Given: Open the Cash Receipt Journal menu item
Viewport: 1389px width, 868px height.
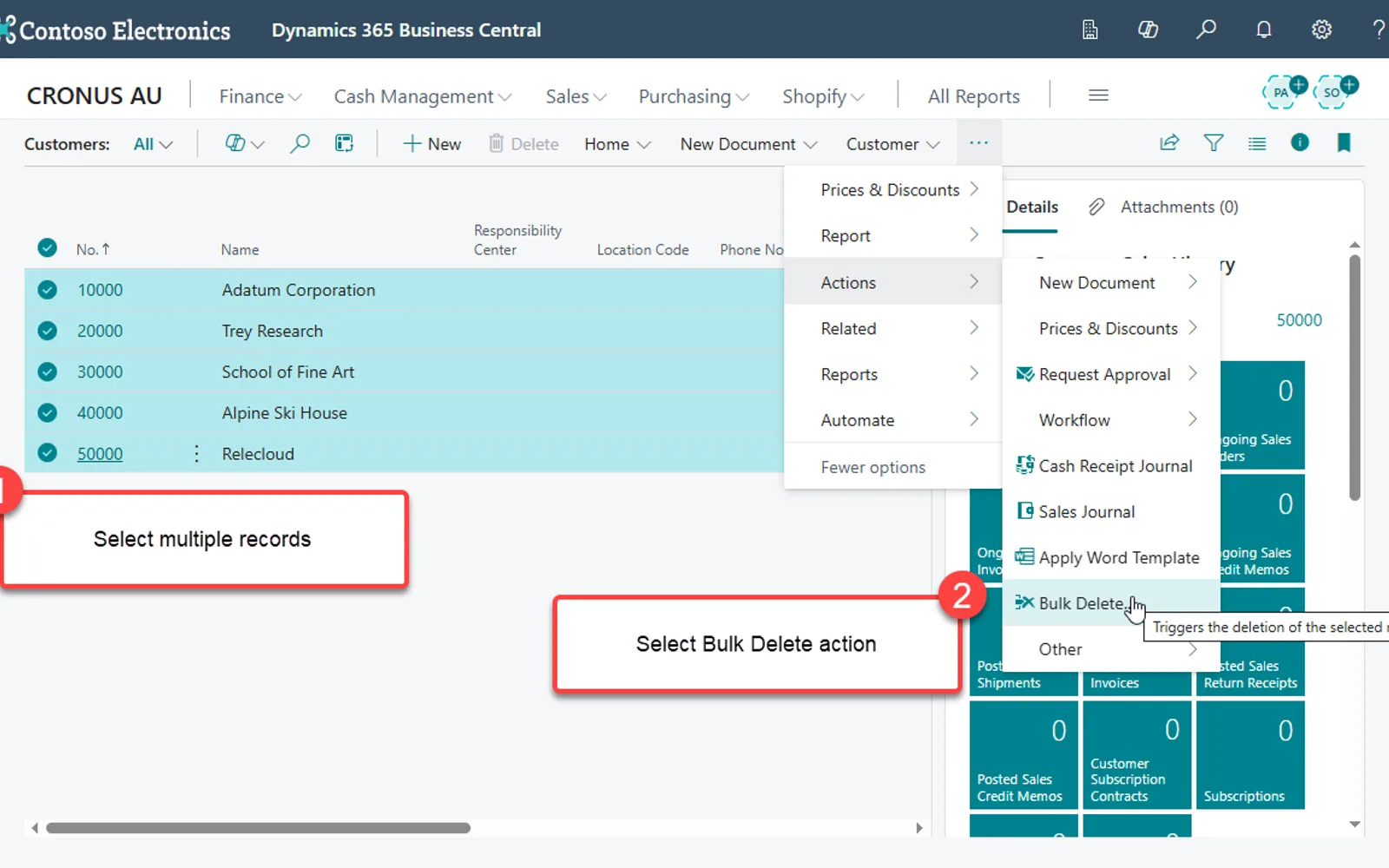Looking at the screenshot, I should (1111, 466).
